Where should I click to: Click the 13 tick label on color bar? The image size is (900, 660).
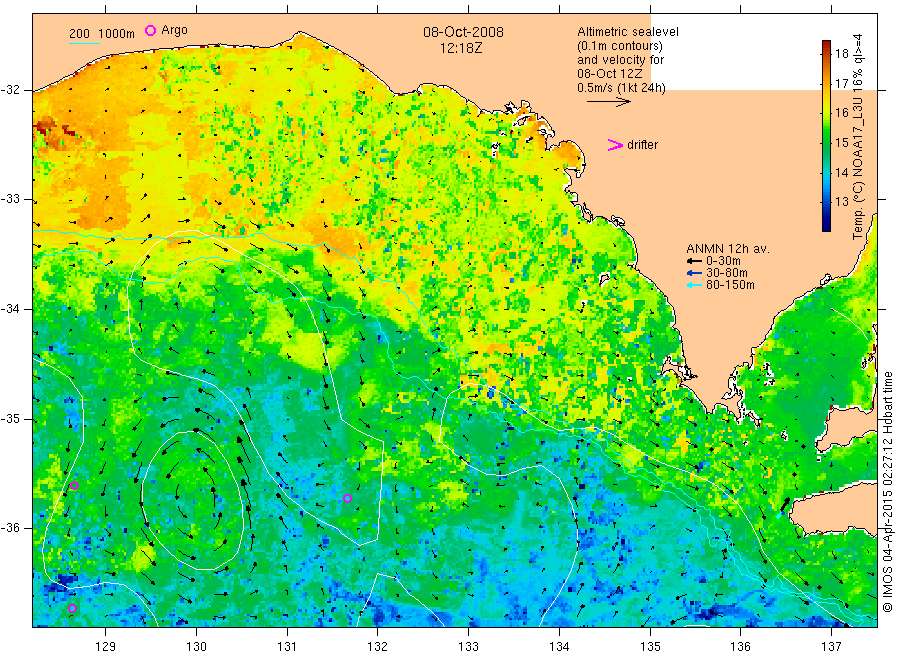841,202
